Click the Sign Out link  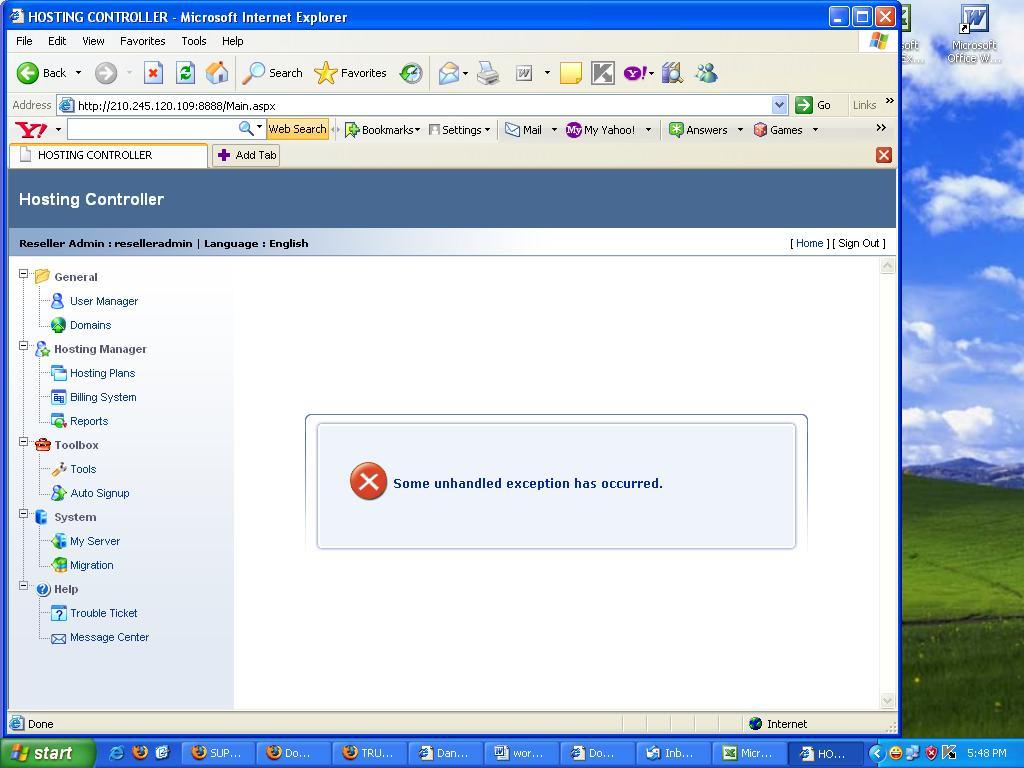858,243
